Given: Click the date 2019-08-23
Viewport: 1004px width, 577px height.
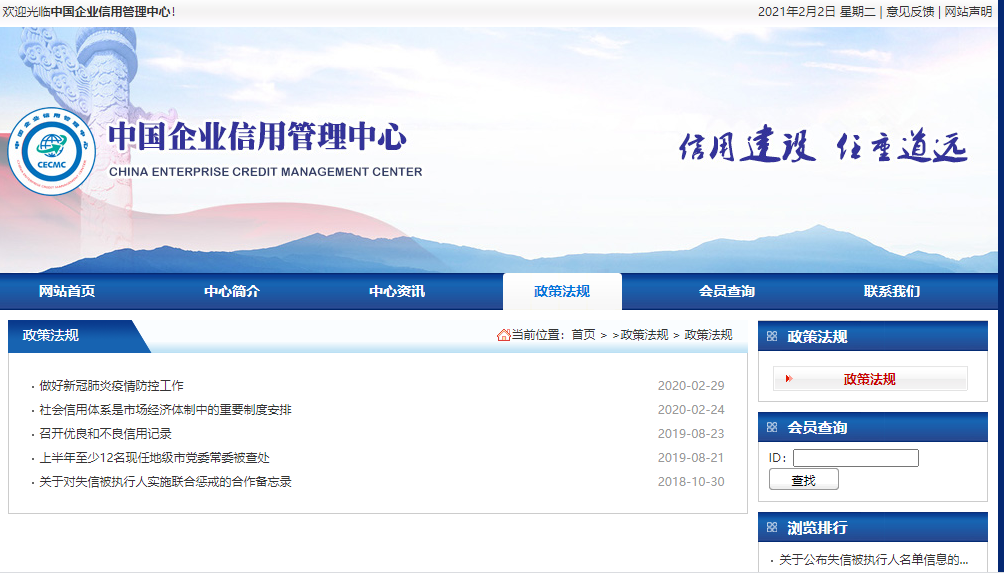Looking at the screenshot, I should coord(691,434).
